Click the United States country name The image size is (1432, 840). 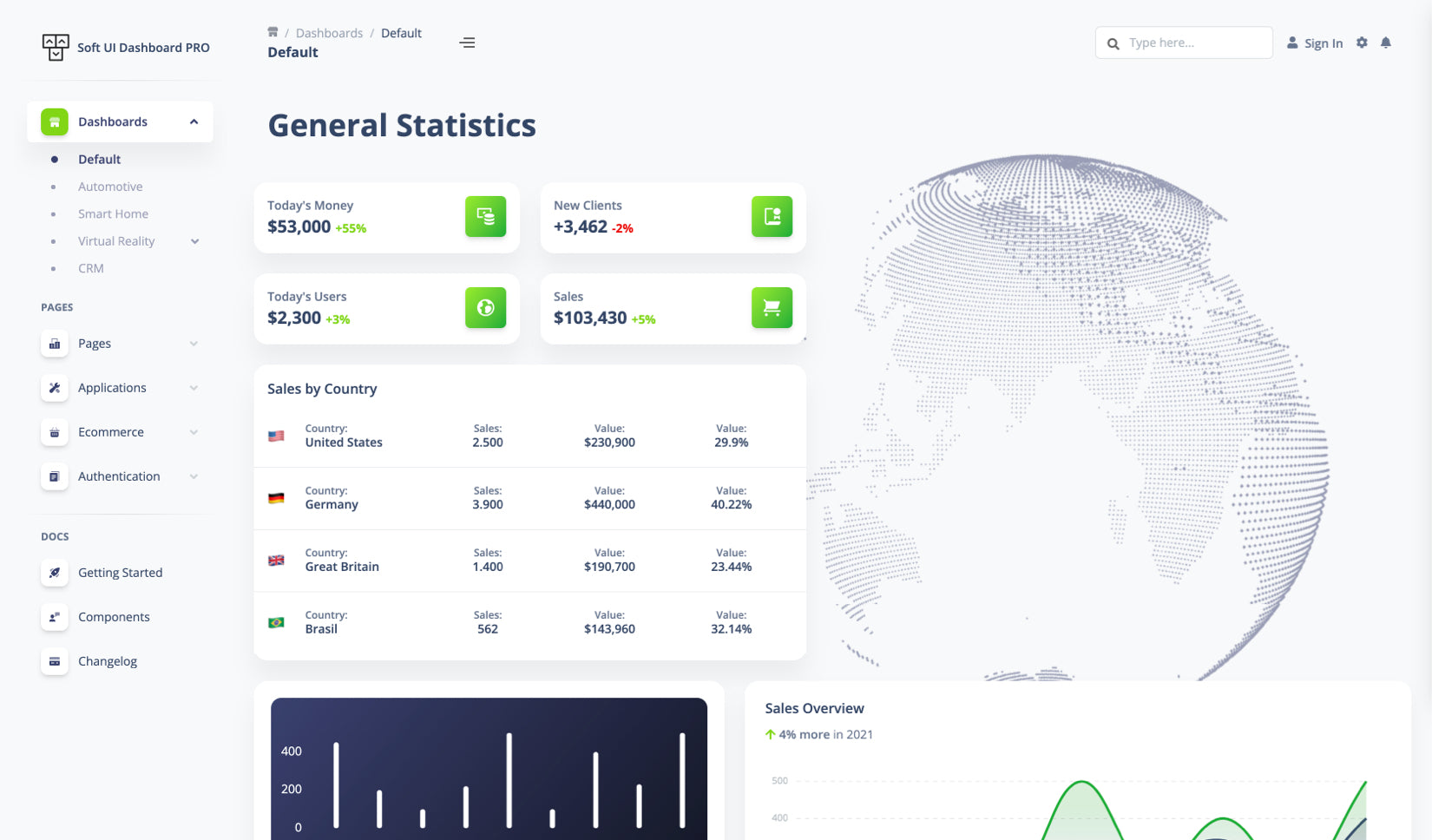(344, 443)
